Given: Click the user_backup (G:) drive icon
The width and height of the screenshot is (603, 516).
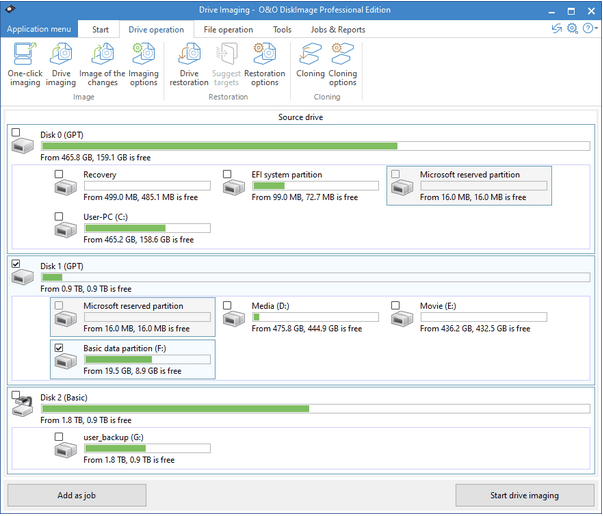Looking at the screenshot, I should pyautogui.click(x=65, y=450).
